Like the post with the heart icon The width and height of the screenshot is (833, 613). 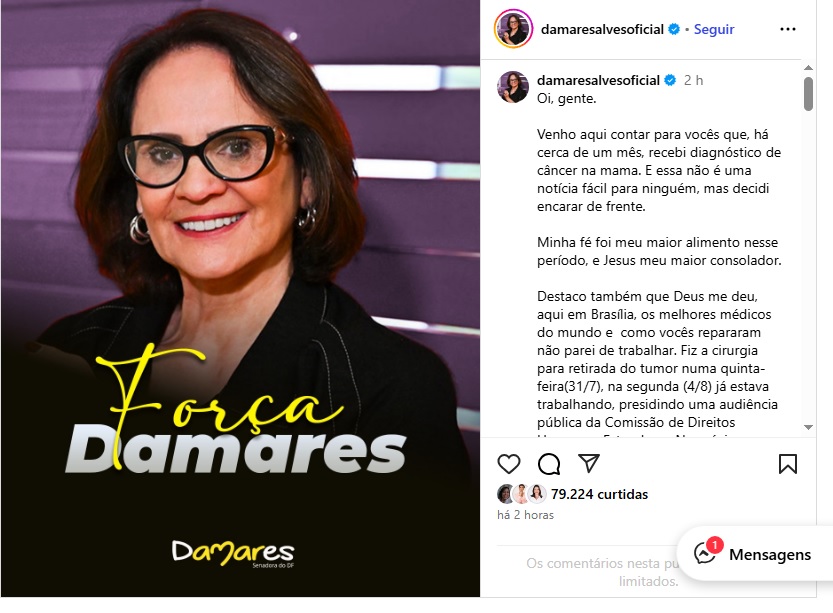(508, 464)
